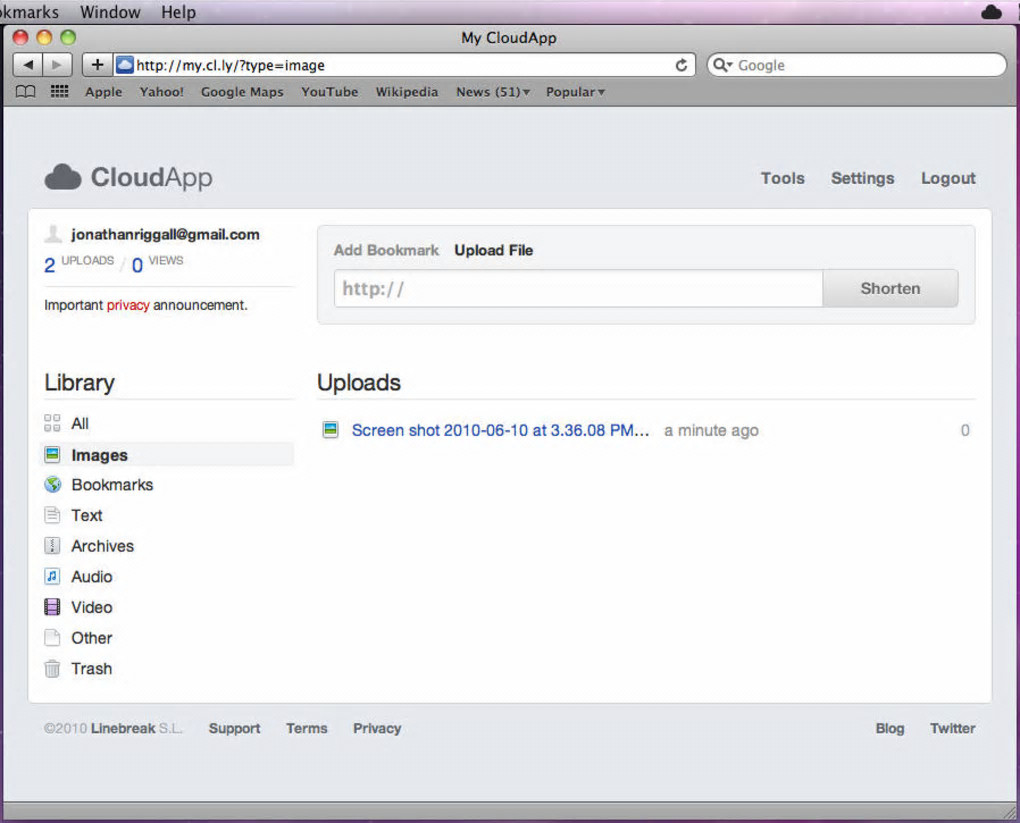Open the Top Sites grid icon
This screenshot has height=823, width=1020.
pyautogui.click(x=59, y=91)
